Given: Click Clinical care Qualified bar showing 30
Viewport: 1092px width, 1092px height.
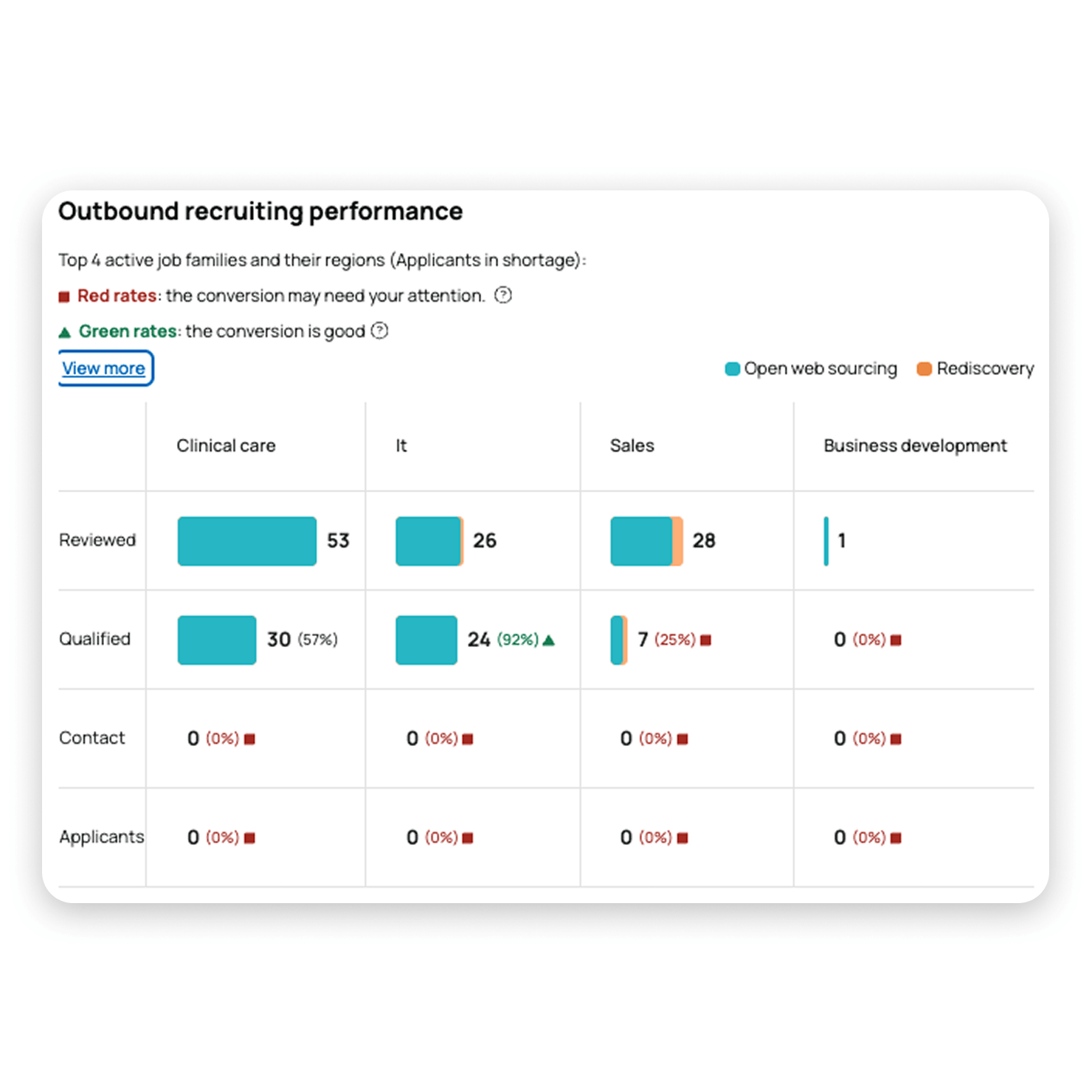Looking at the screenshot, I should pos(217,640).
